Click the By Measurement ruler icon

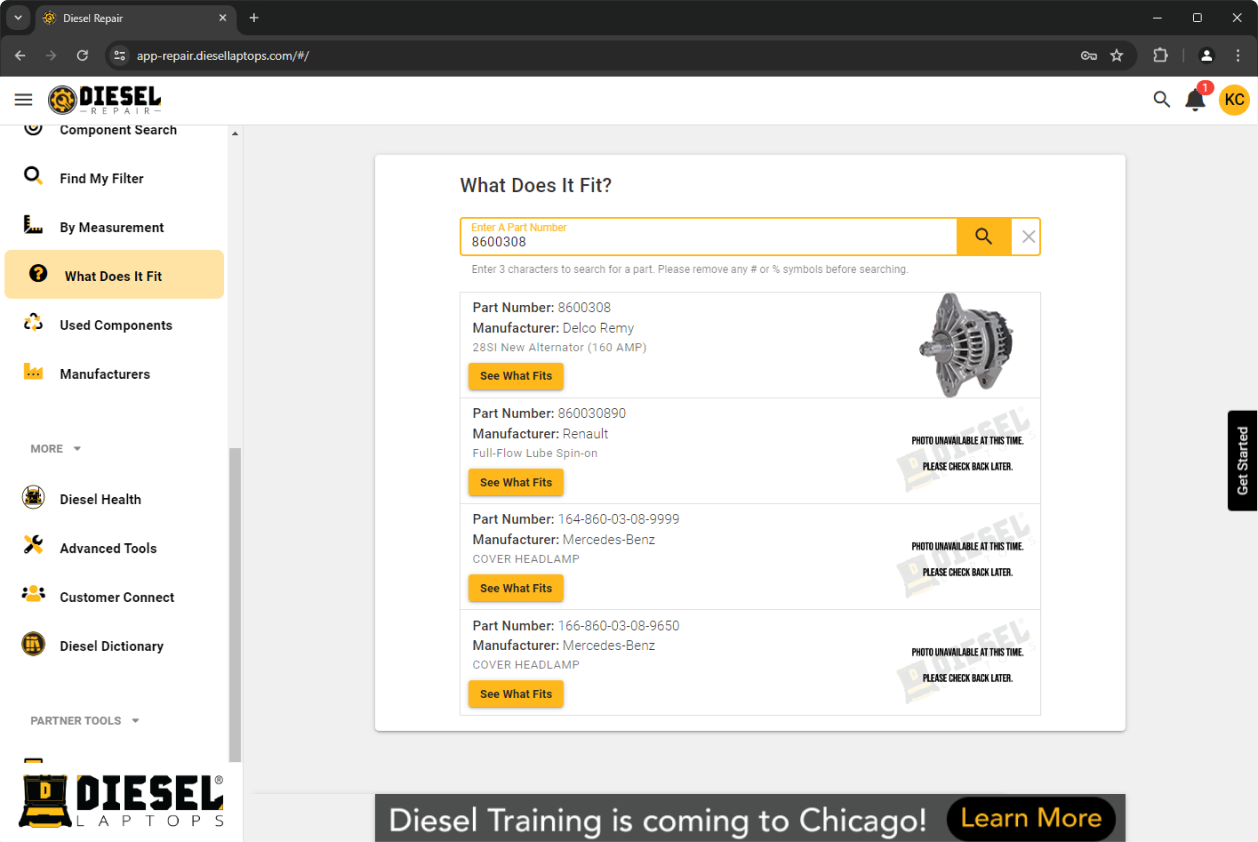tap(33, 226)
